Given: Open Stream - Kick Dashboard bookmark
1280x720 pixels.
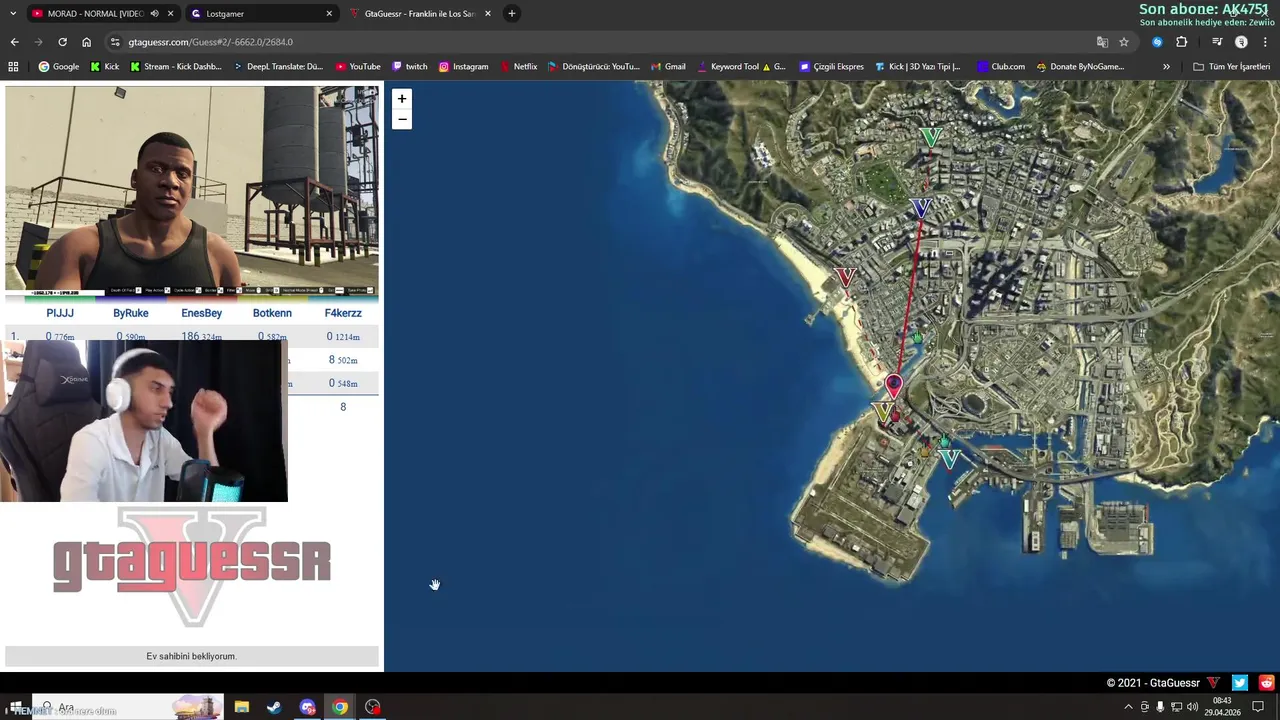Looking at the screenshot, I should (x=176, y=67).
